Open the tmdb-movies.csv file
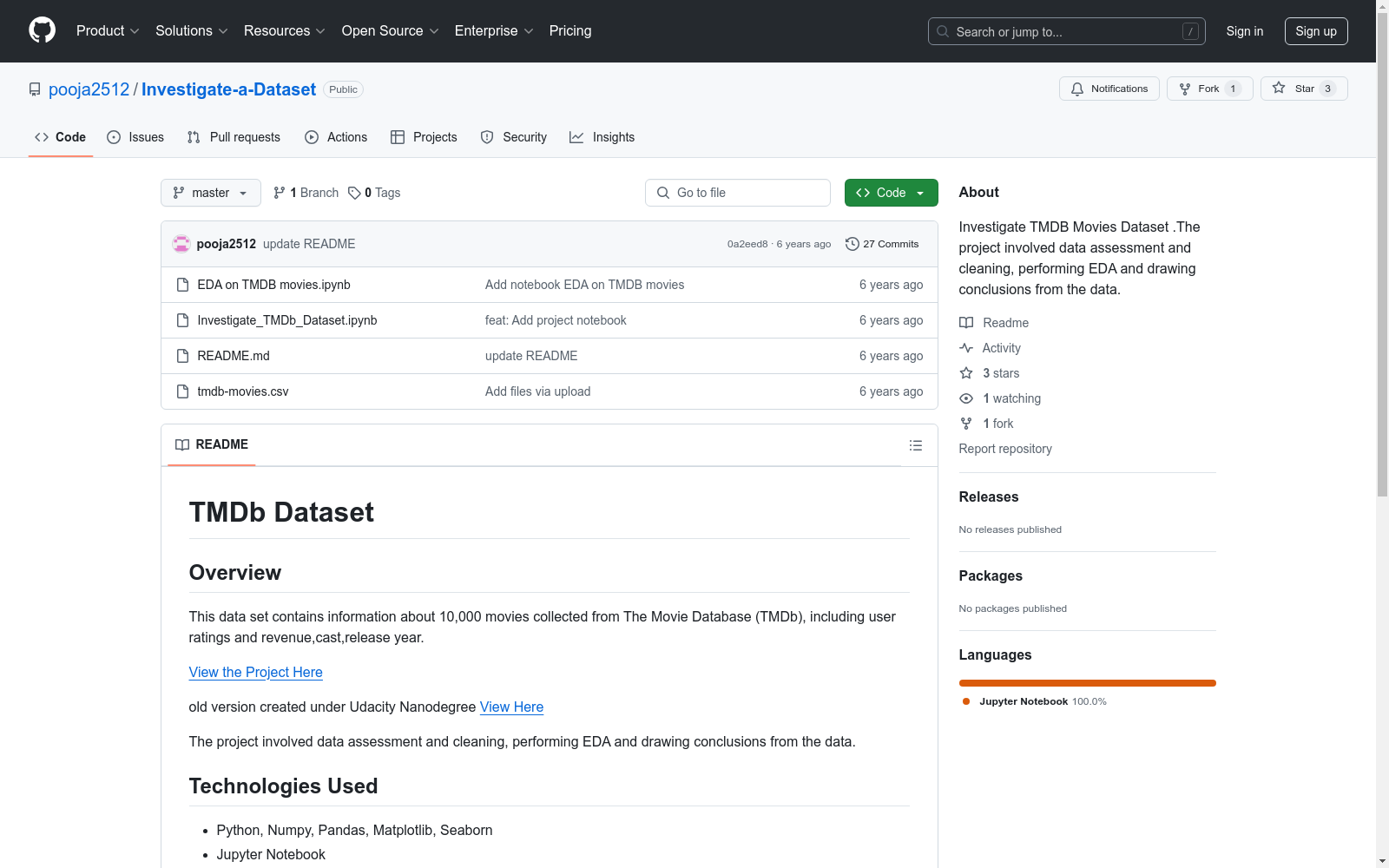The width and height of the screenshot is (1389, 868). (243, 391)
